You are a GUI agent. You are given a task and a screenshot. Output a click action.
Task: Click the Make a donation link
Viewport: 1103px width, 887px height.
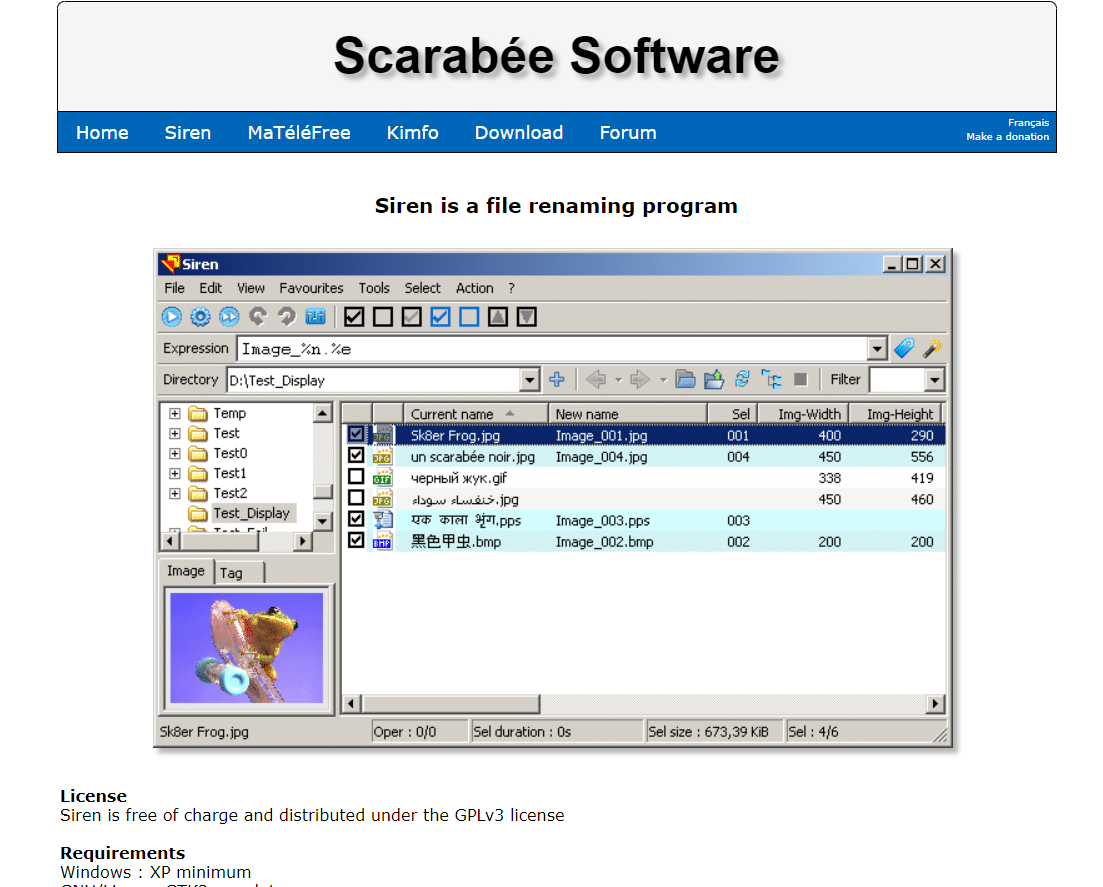click(x=1007, y=136)
